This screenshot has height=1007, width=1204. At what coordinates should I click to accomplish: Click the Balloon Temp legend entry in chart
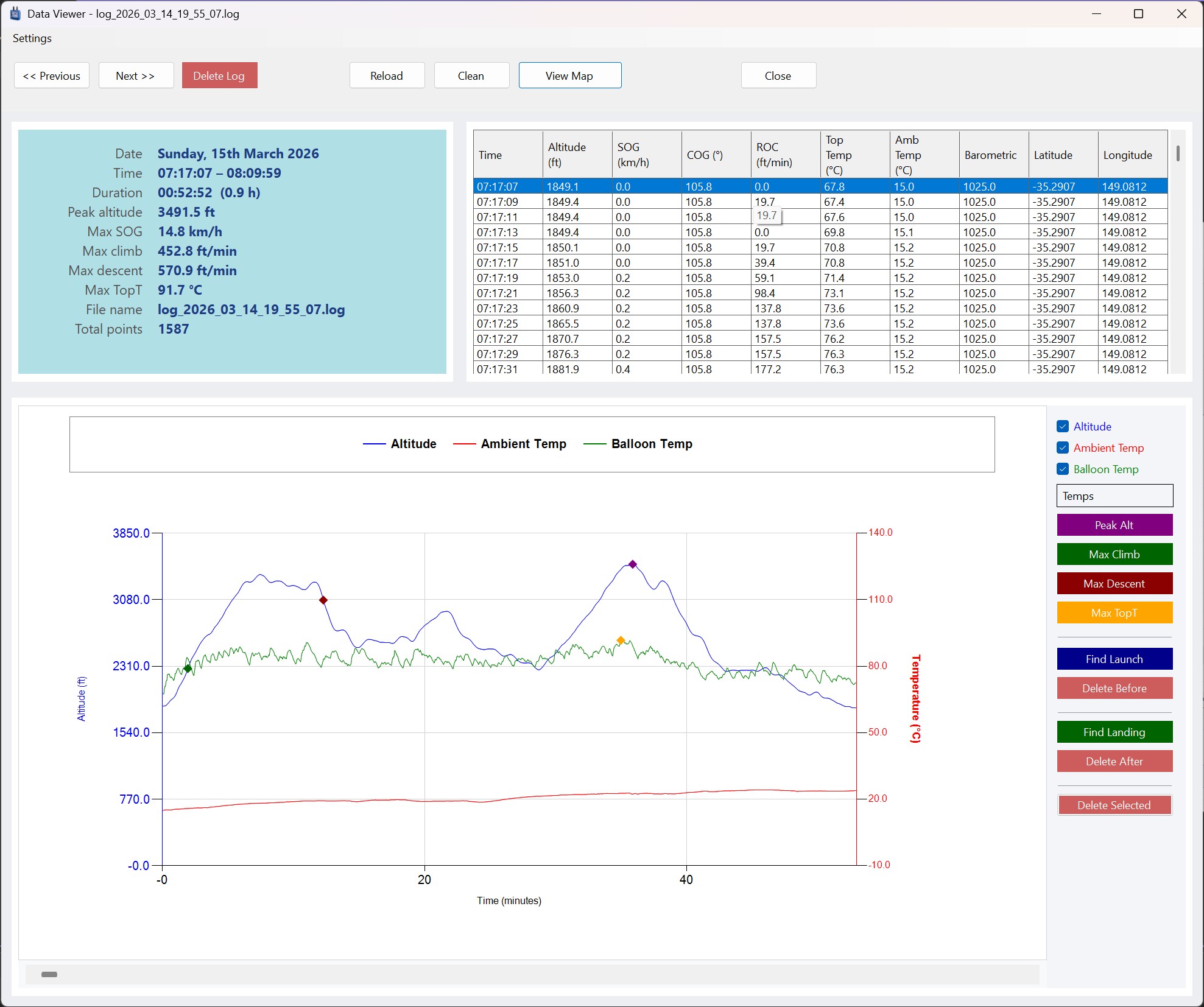[638, 444]
